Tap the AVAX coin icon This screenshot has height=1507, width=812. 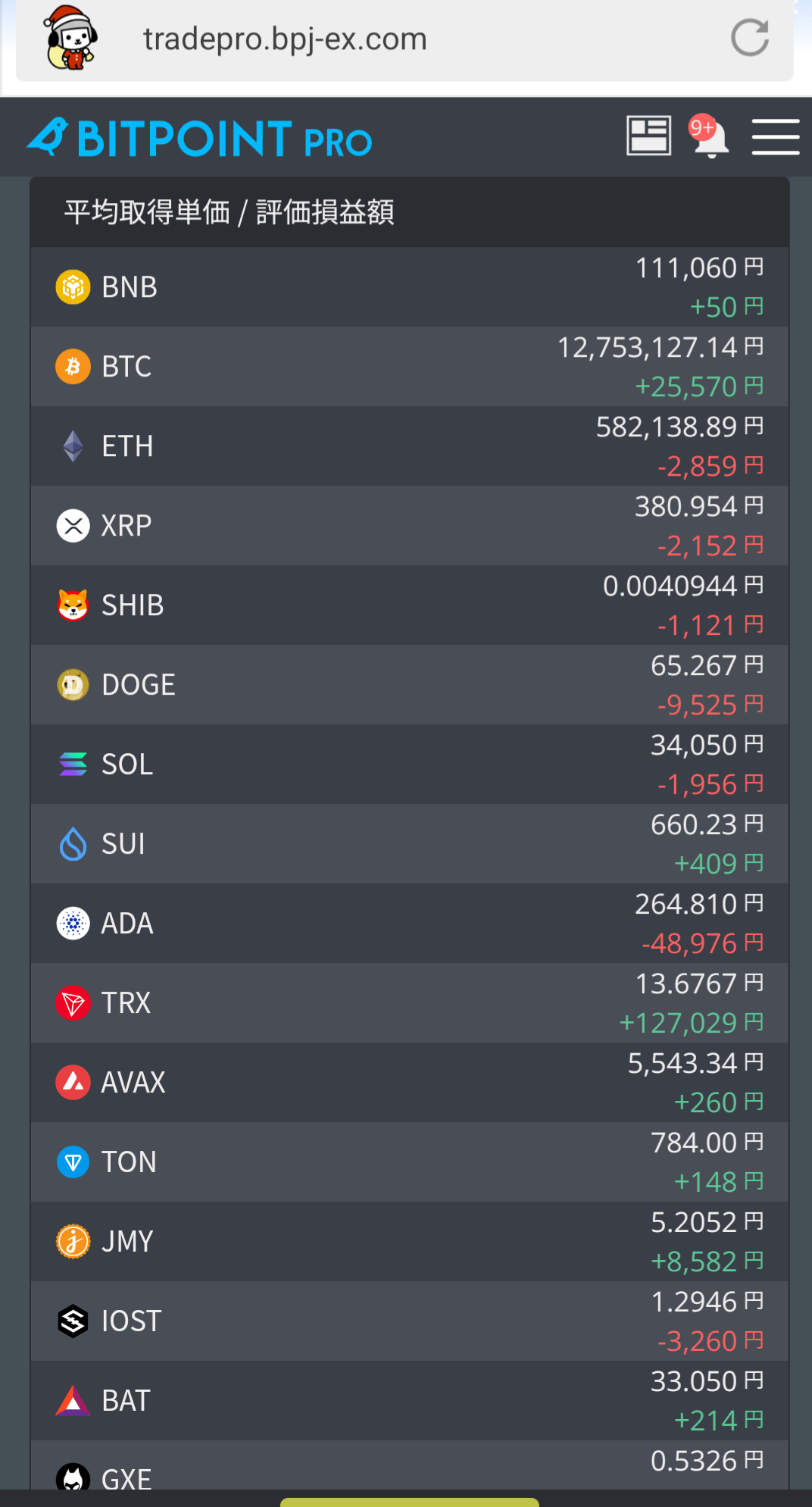pos(73,1083)
